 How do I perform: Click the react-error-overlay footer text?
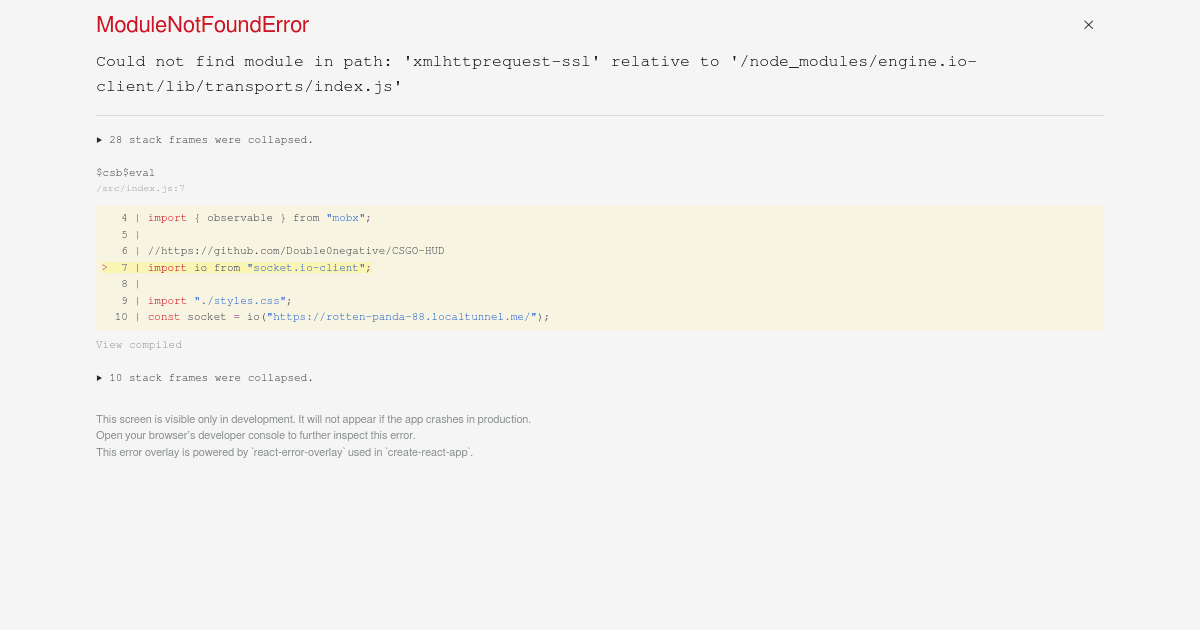(x=284, y=452)
